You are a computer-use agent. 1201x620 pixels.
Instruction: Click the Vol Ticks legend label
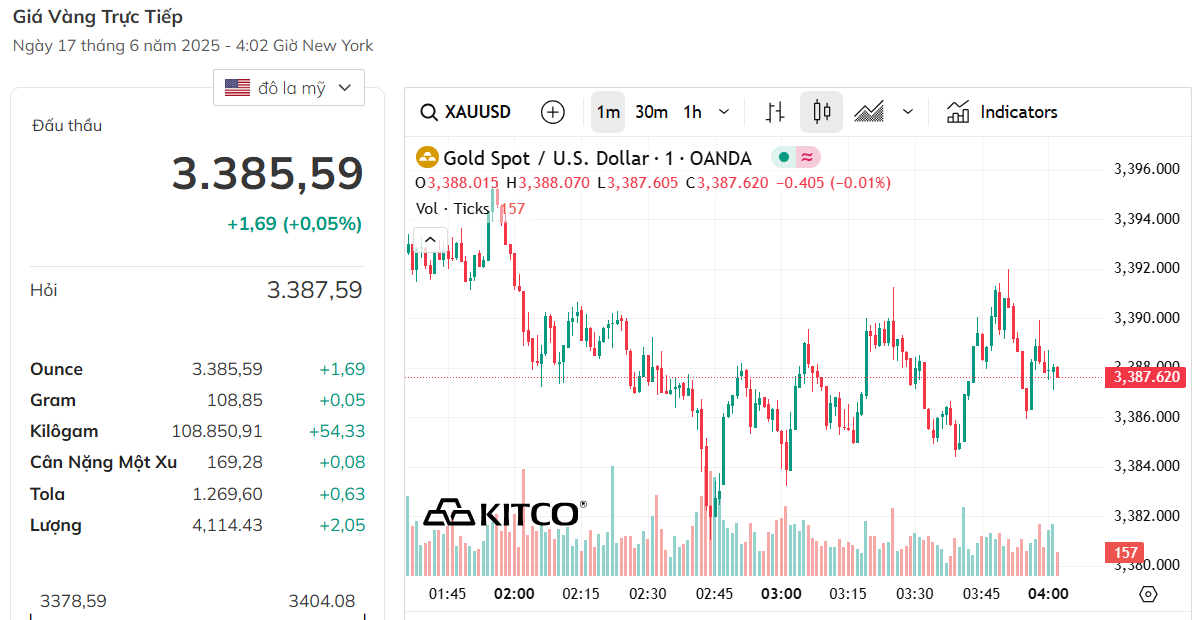(453, 208)
